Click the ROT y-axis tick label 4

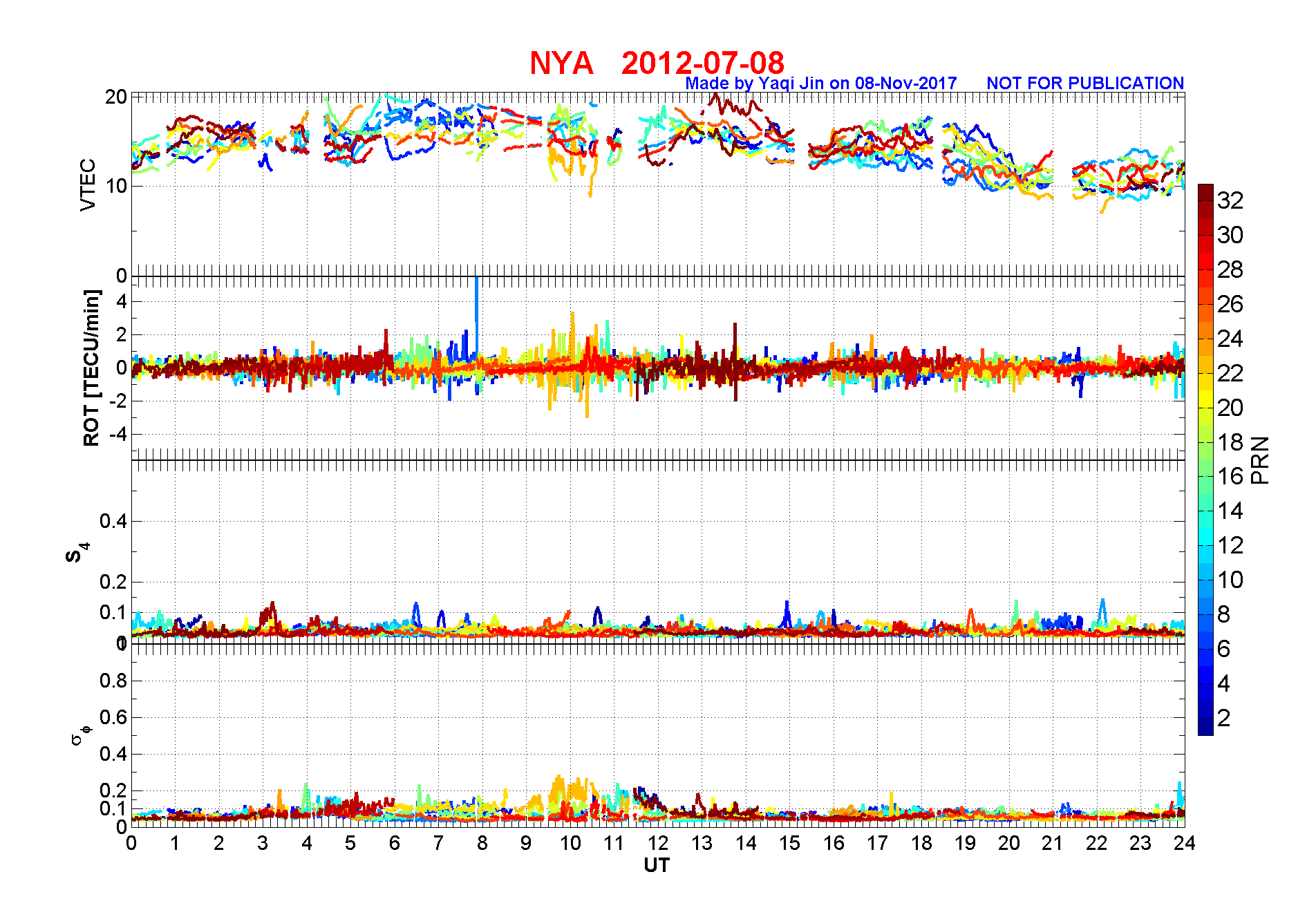click(x=122, y=301)
